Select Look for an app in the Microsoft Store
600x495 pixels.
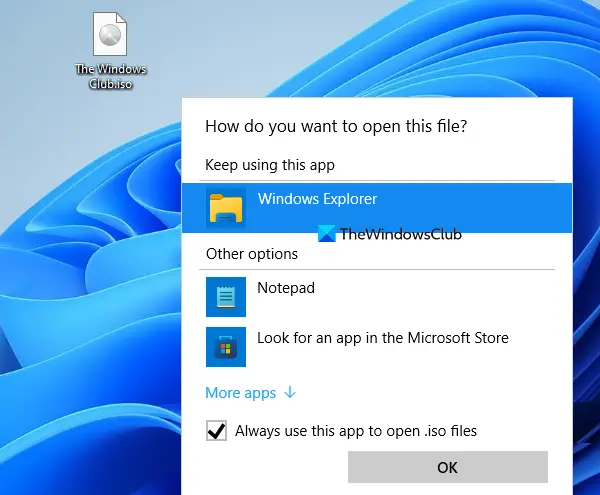(383, 338)
